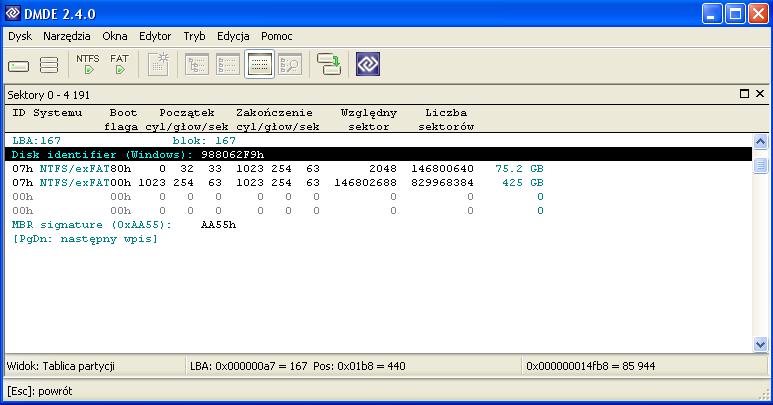Open the Edytor menu
This screenshot has width=773, height=405.
click(155, 36)
